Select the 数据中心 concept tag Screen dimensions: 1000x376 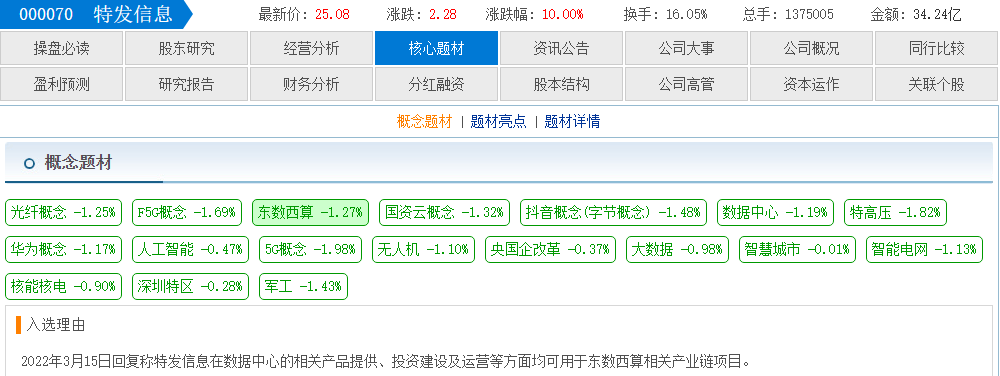click(776, 212)
